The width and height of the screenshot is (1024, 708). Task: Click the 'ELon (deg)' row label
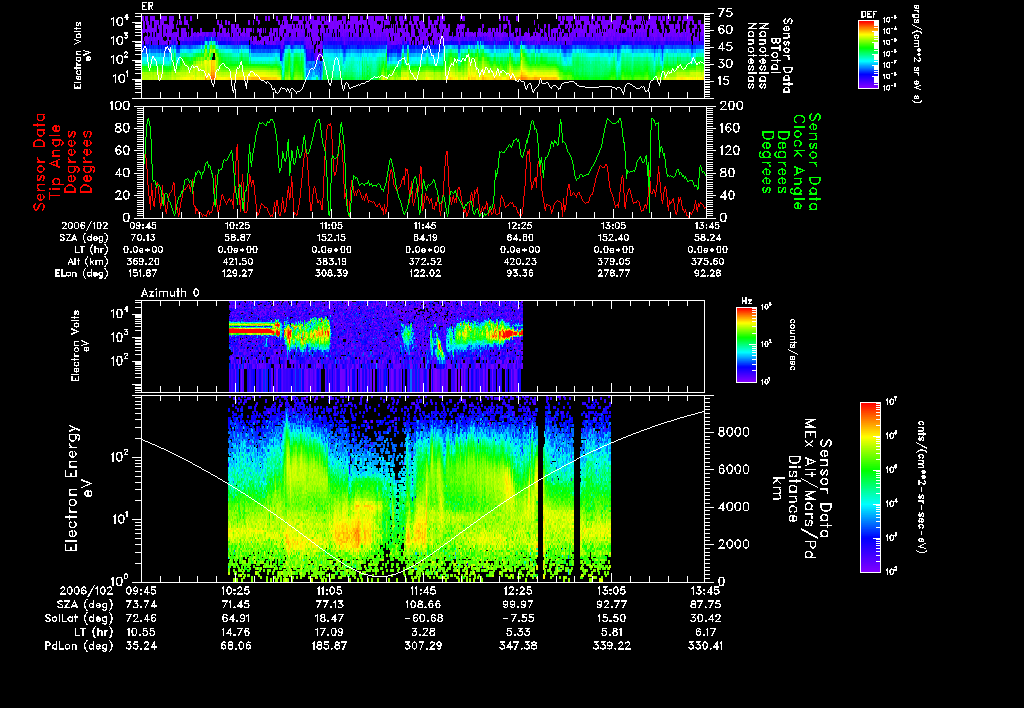point(82,273)
